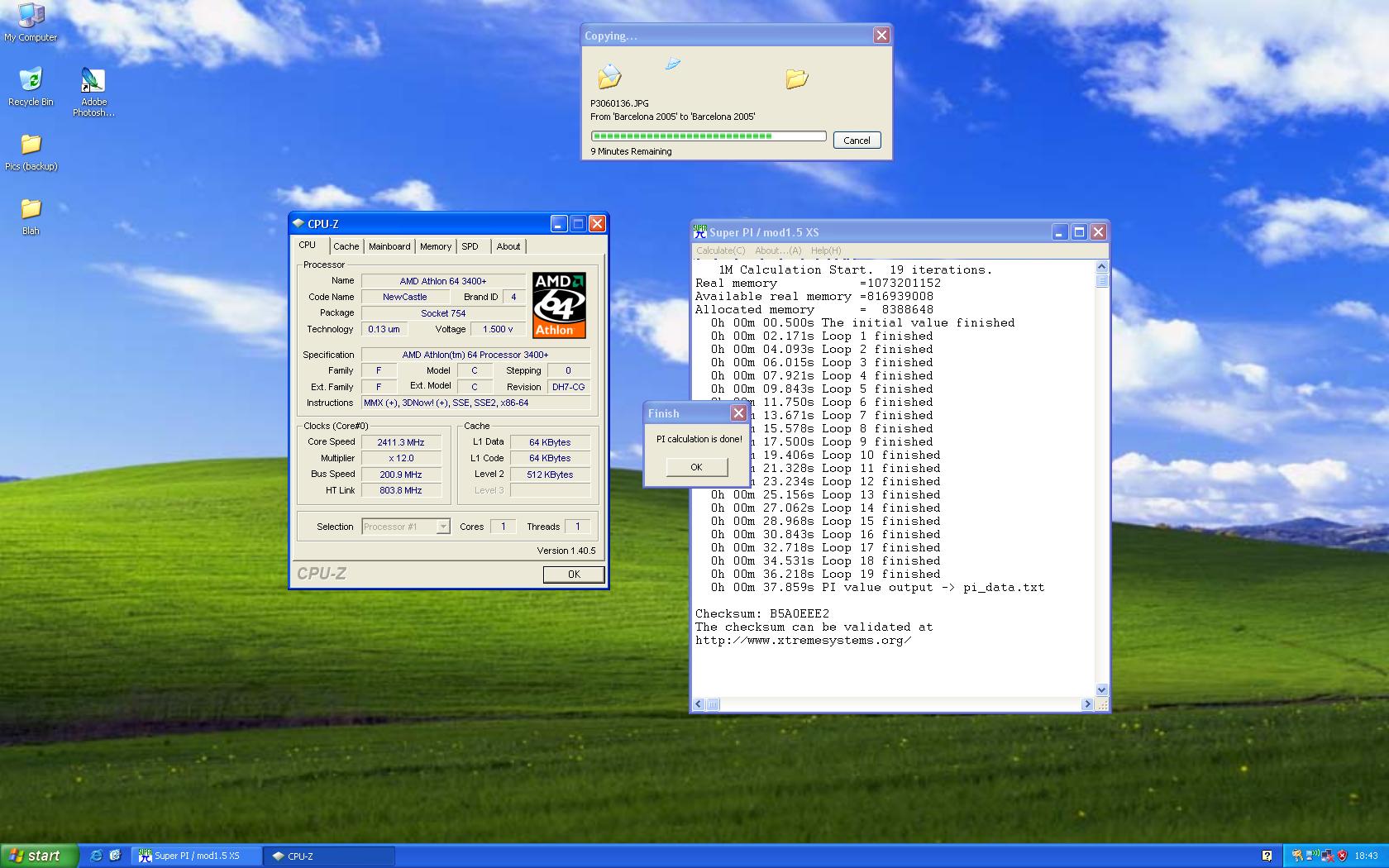Click the HT Link 803.8 MHz field
The height and width of the screenshot is (868, 1389).
[401, 490]
